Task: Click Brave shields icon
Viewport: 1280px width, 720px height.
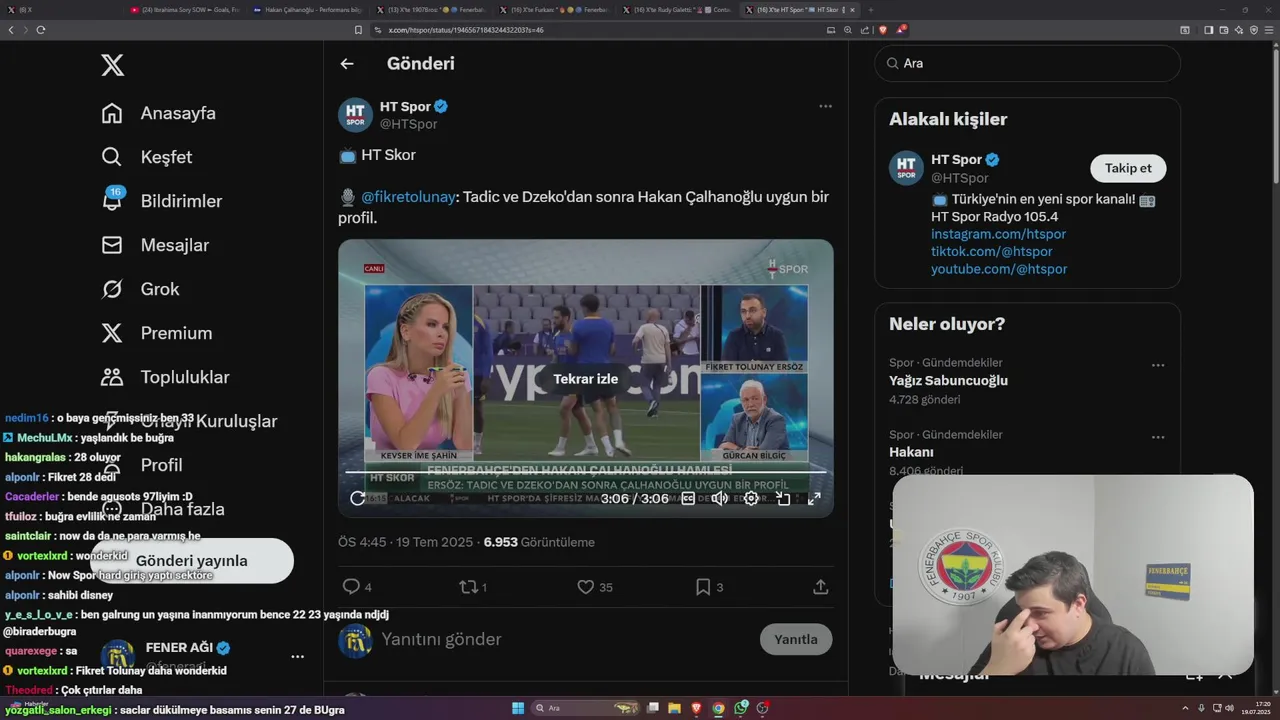Action: coord(883,30)
